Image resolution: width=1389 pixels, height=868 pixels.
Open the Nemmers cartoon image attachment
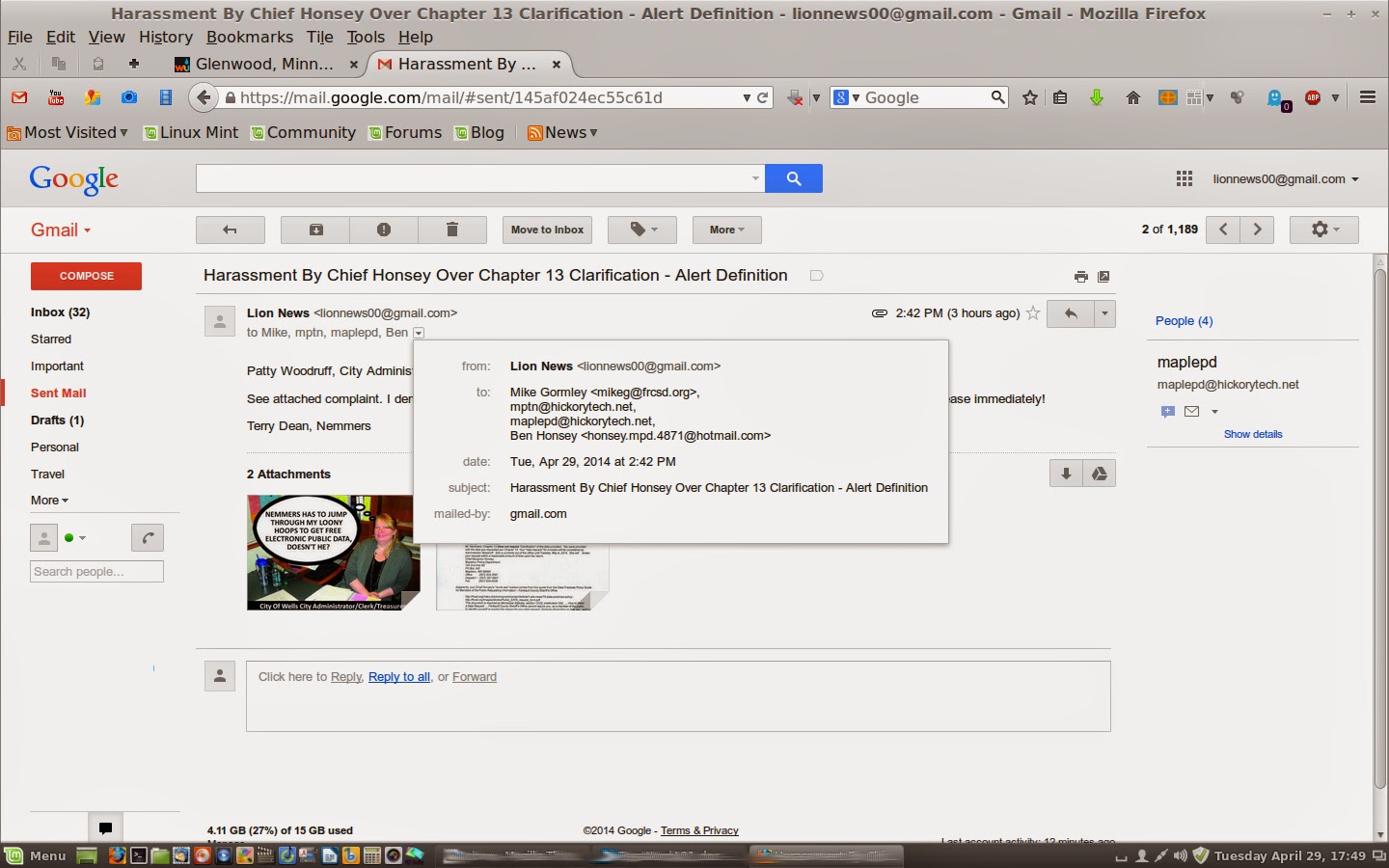coord(334,553)
